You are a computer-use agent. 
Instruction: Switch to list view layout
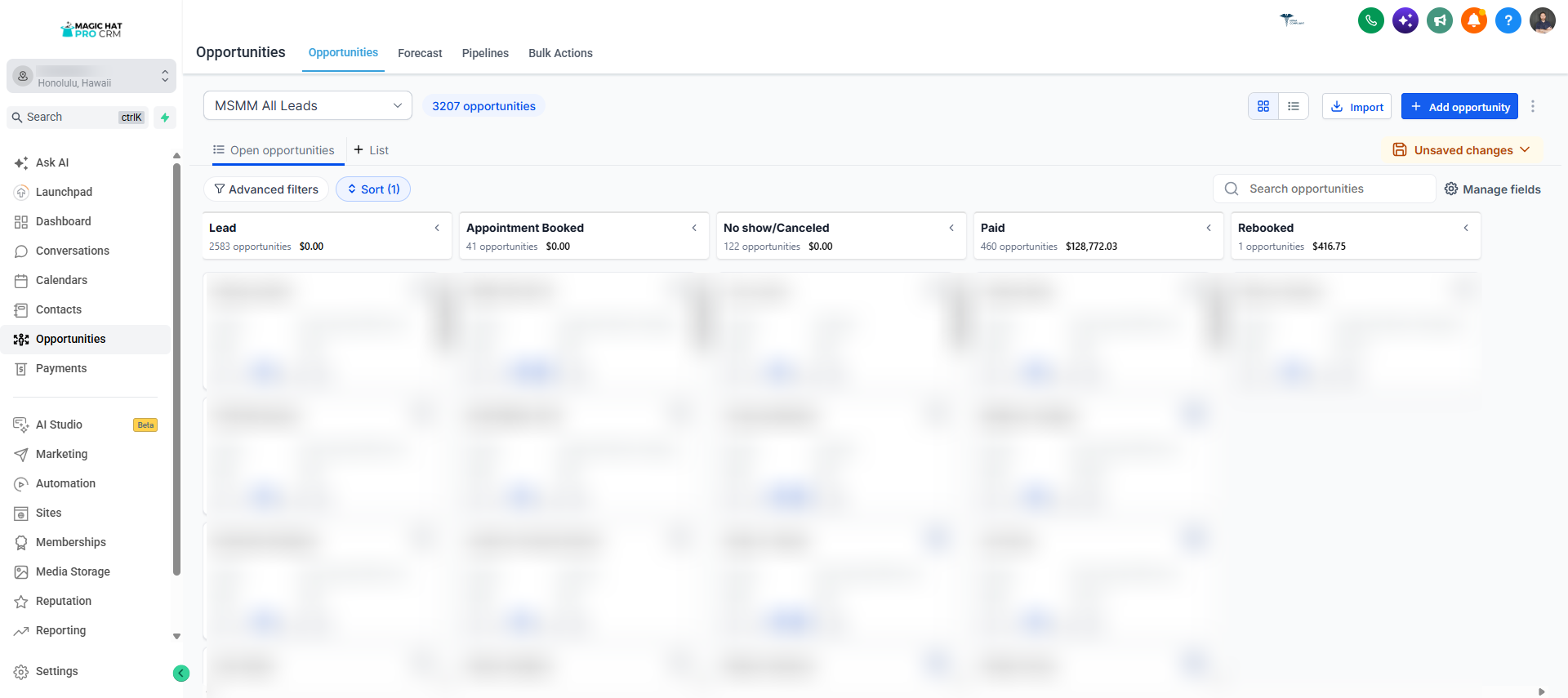tap(1294, 106)
